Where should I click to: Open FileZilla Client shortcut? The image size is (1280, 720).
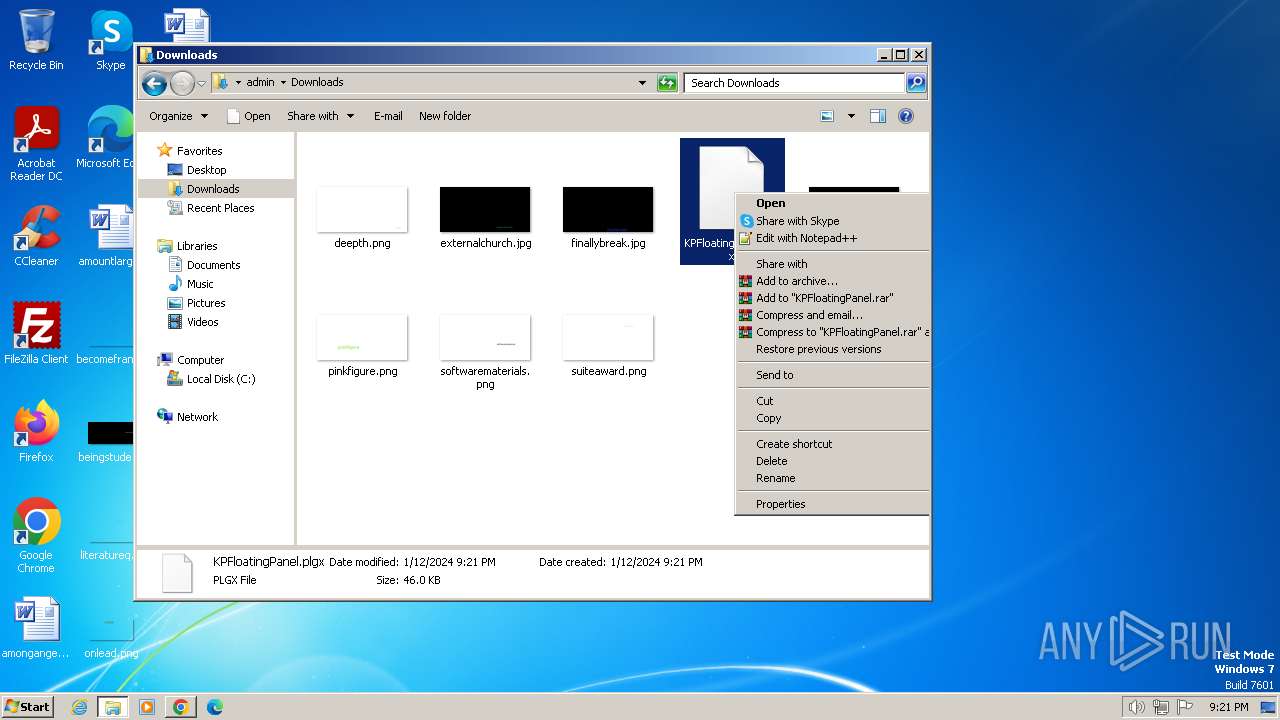coord(36,333)
